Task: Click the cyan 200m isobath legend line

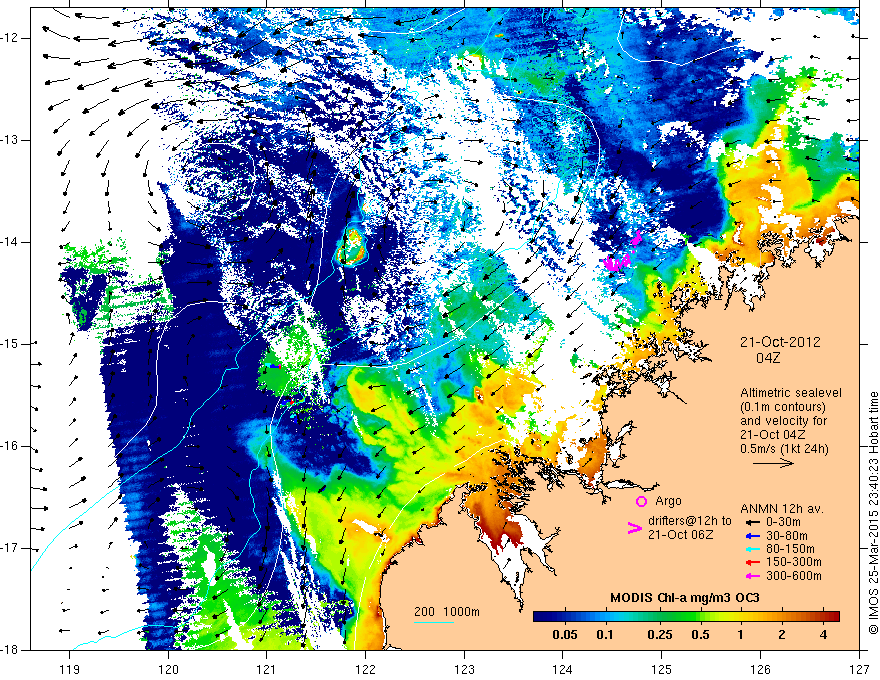Action: pos(434,623)
